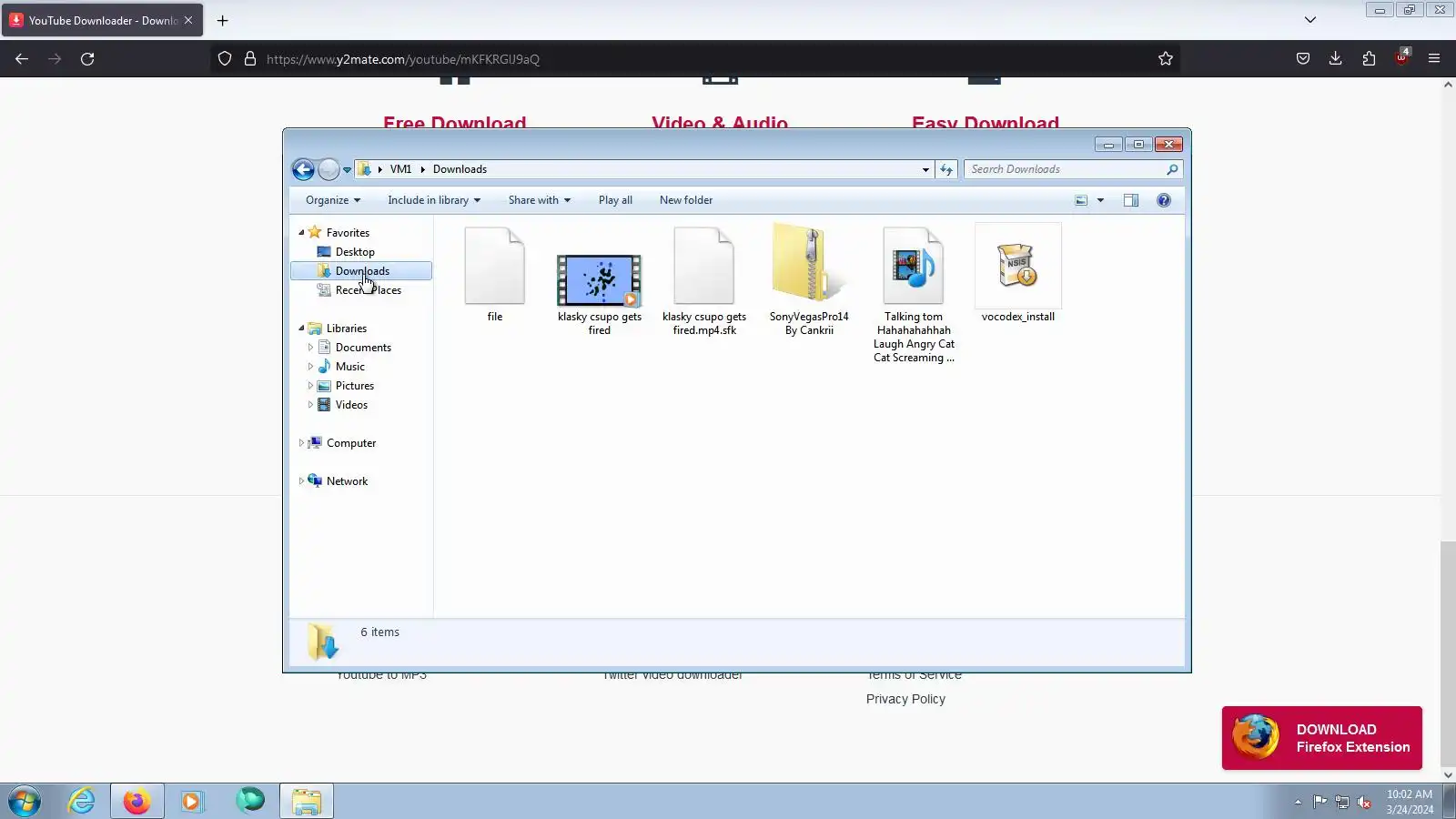Expand the Music library
This screenshot has height=819, width=1456.
[310, 367]
